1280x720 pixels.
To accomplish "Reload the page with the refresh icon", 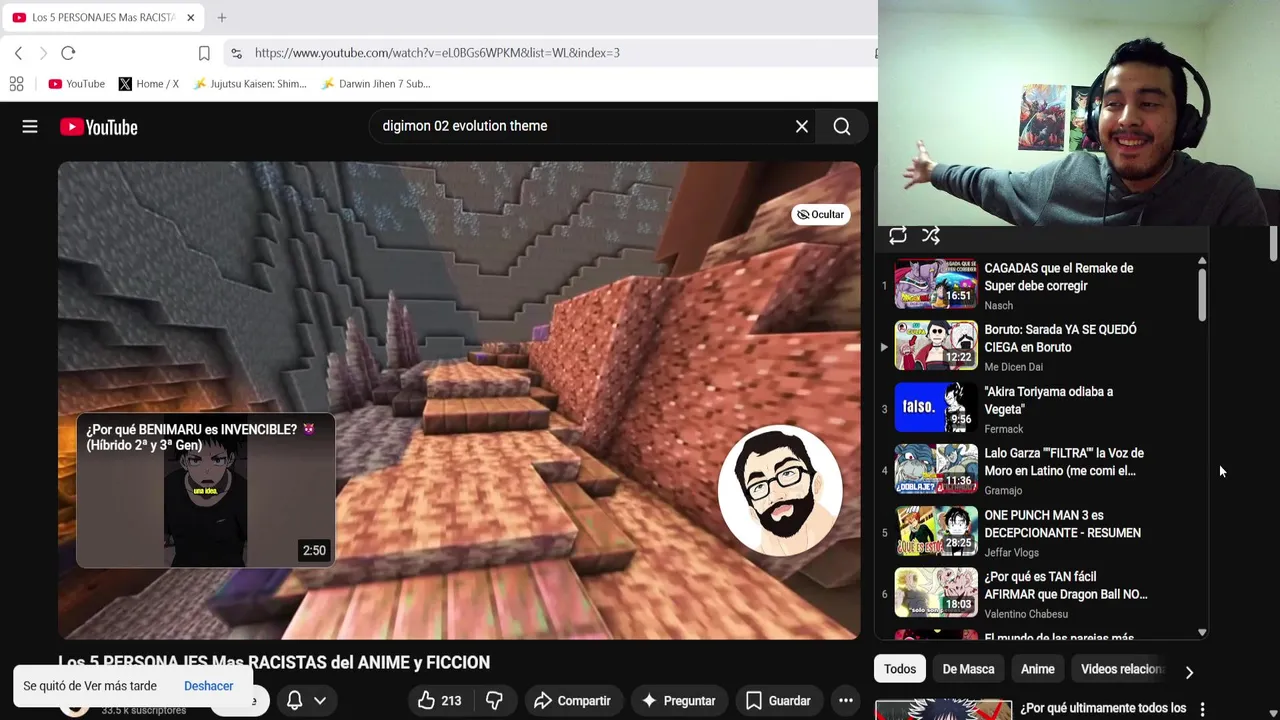I will pos(68,53).
